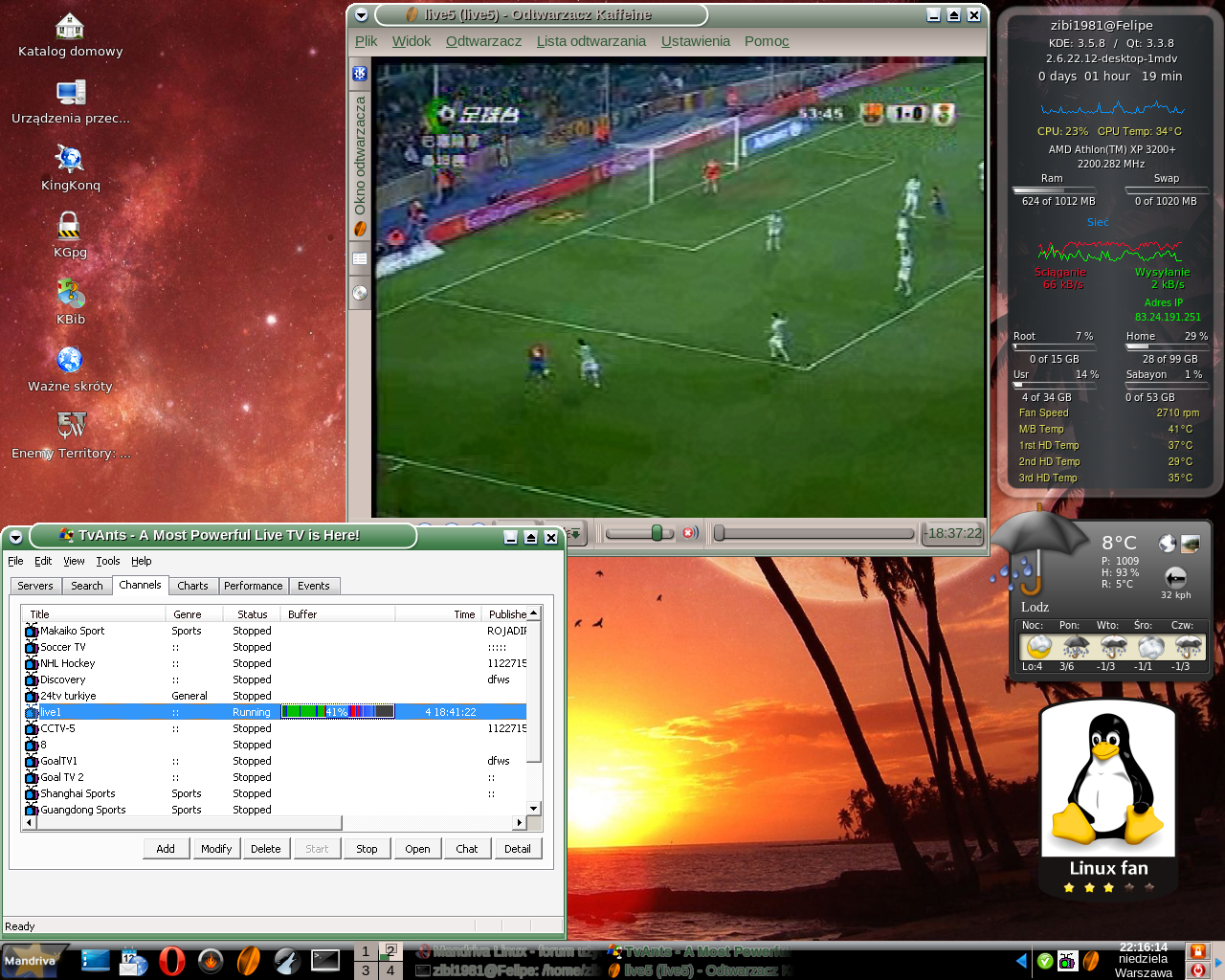Open the Ważne skróty desktop icon
The height and width of the screenshot is (980, 1225).
70,370
